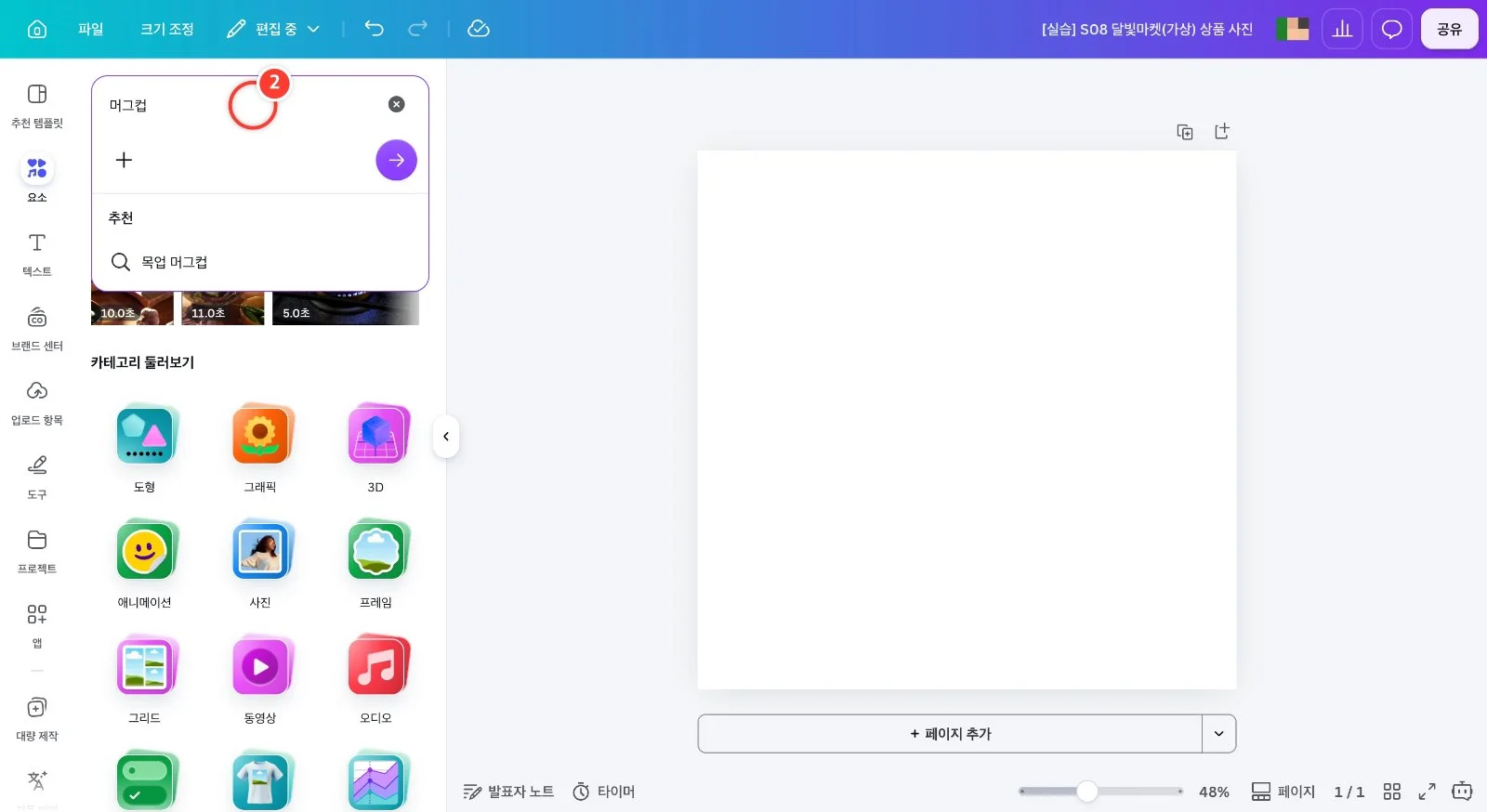This screenshot has height=812, width=1487.
Task: Duplicate the page icon above canvas
Action: [x=1185, y=132]
